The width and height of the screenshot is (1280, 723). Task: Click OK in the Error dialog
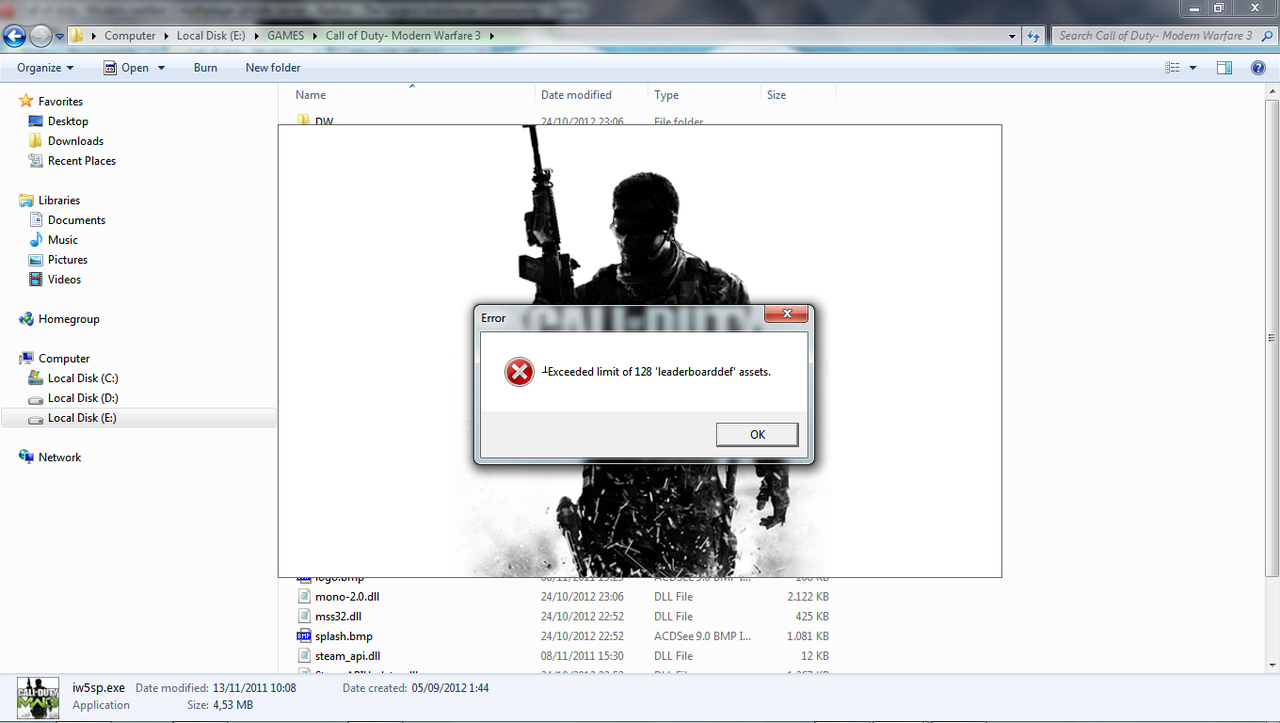757,434
